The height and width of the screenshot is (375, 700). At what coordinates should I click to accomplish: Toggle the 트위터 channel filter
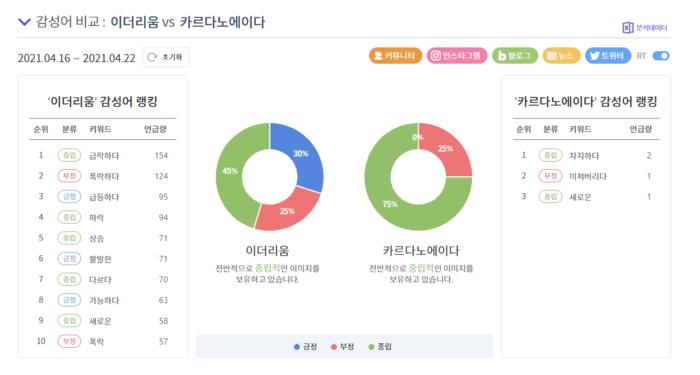point(608,56)
